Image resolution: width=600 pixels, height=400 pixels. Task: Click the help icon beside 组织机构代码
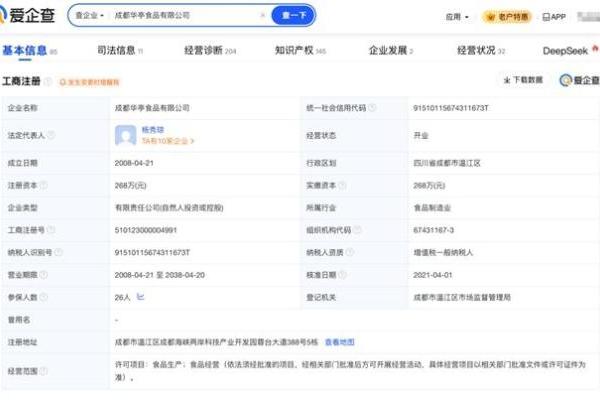[357, 230]
